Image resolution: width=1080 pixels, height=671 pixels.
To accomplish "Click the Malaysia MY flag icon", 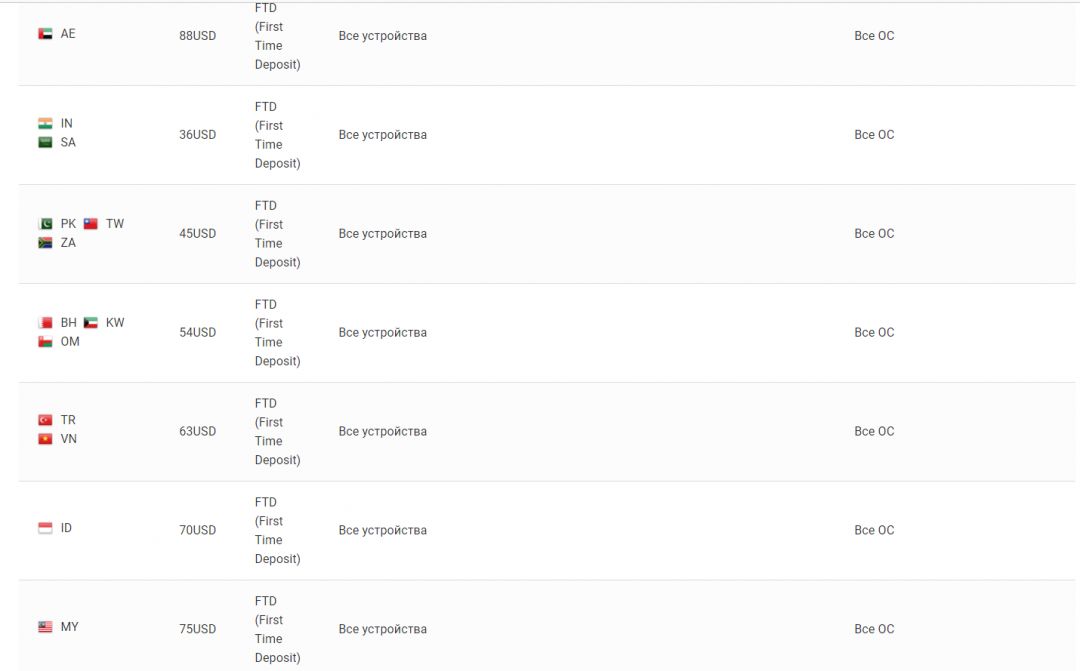I will tap(45, 627).
